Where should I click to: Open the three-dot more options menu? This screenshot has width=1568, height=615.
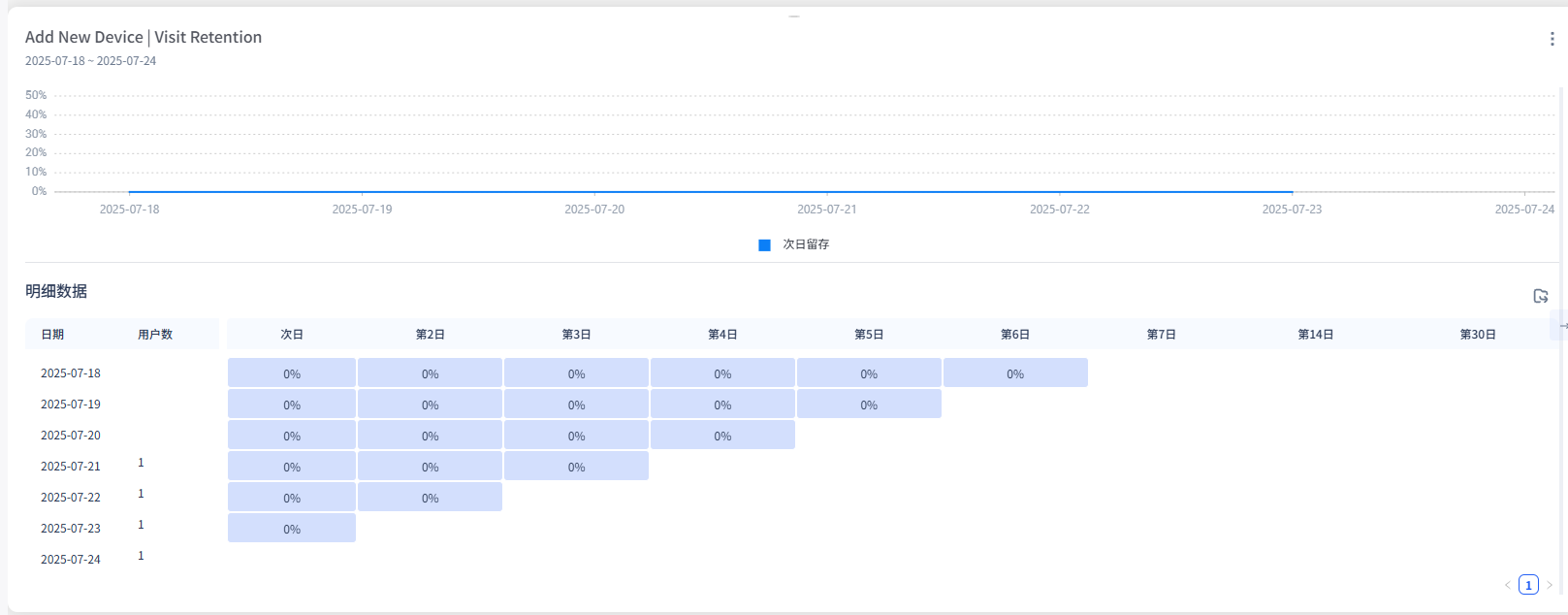click(x=1552, y=39)
